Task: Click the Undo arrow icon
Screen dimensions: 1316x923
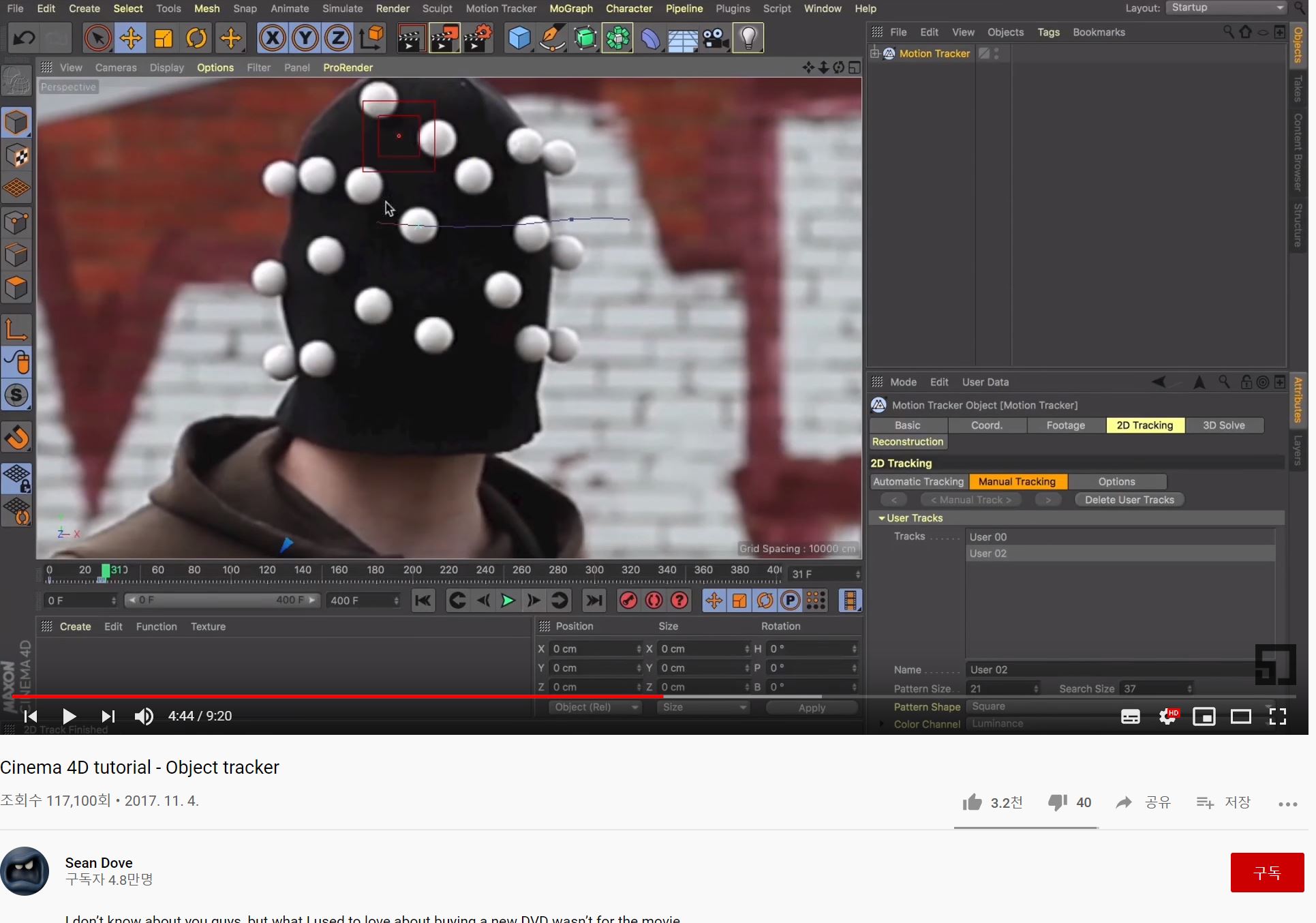Action: point(24,38)
